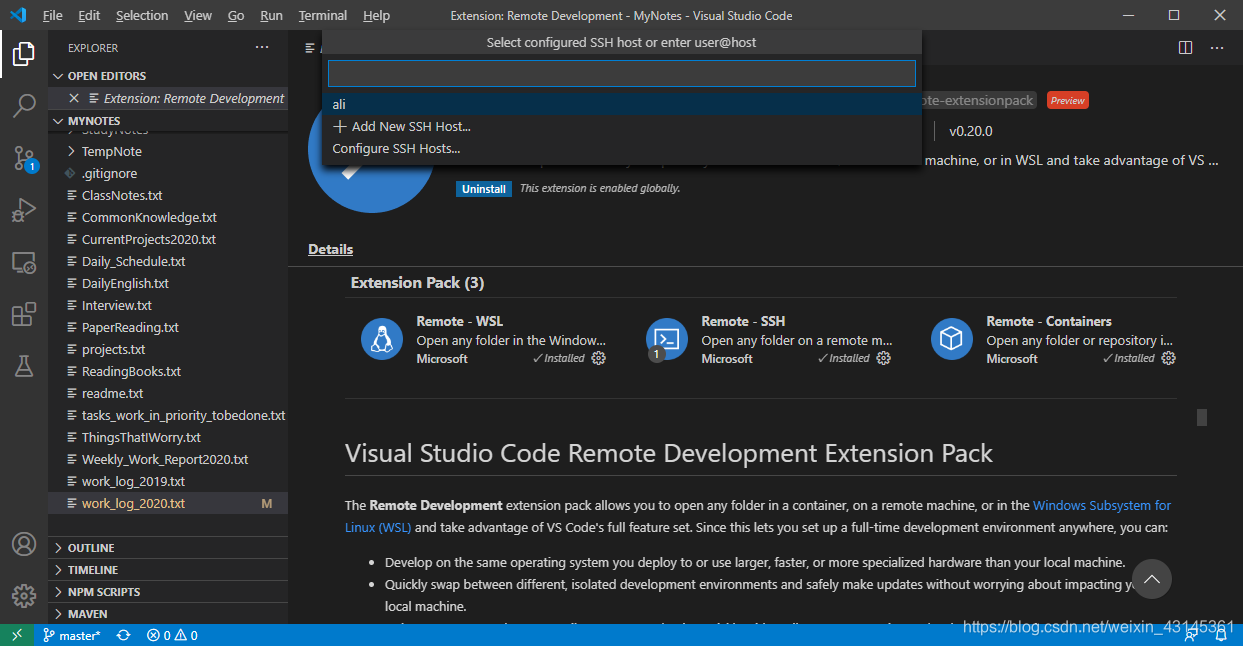Open the Extensions view icon
1243x646 pixels.
point(24,315)
